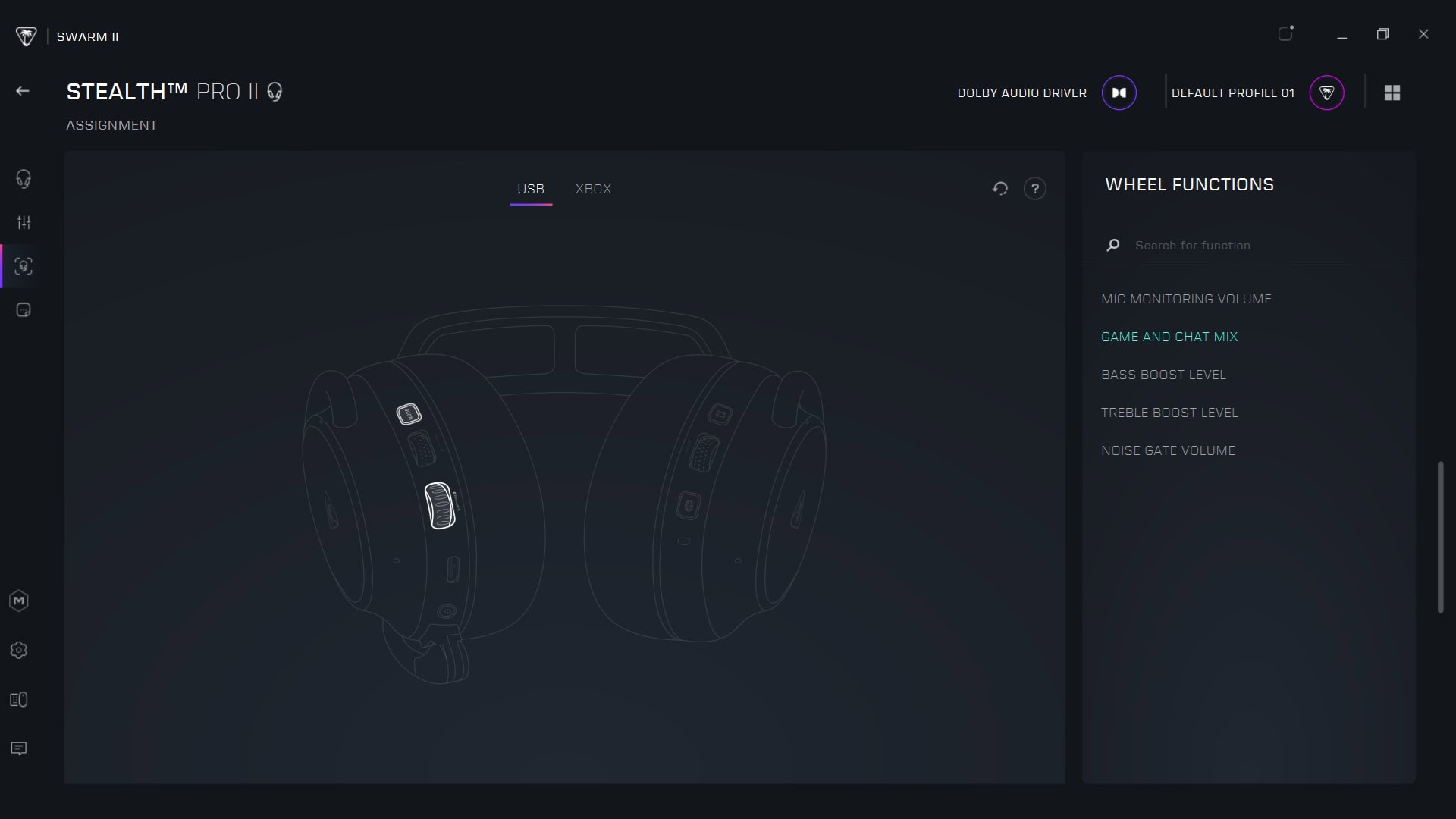Open the grid dashboard icon
The image size is (1456, 819).
1392,93
